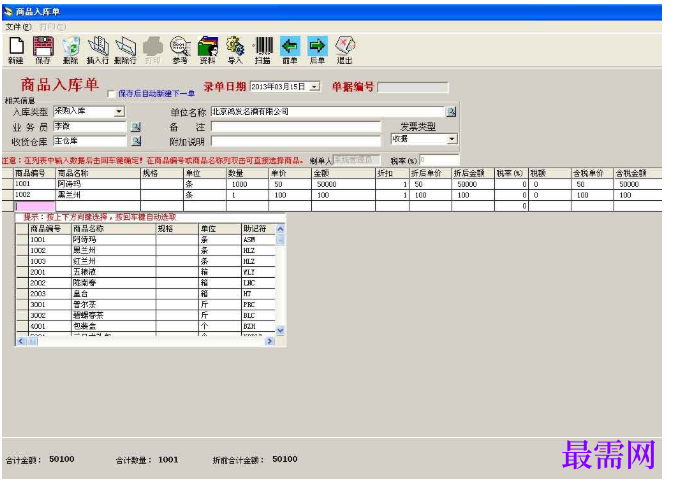This screenshot has height=486, width=674.
Task: Open the 文件 menu
Action: (18, 27)
